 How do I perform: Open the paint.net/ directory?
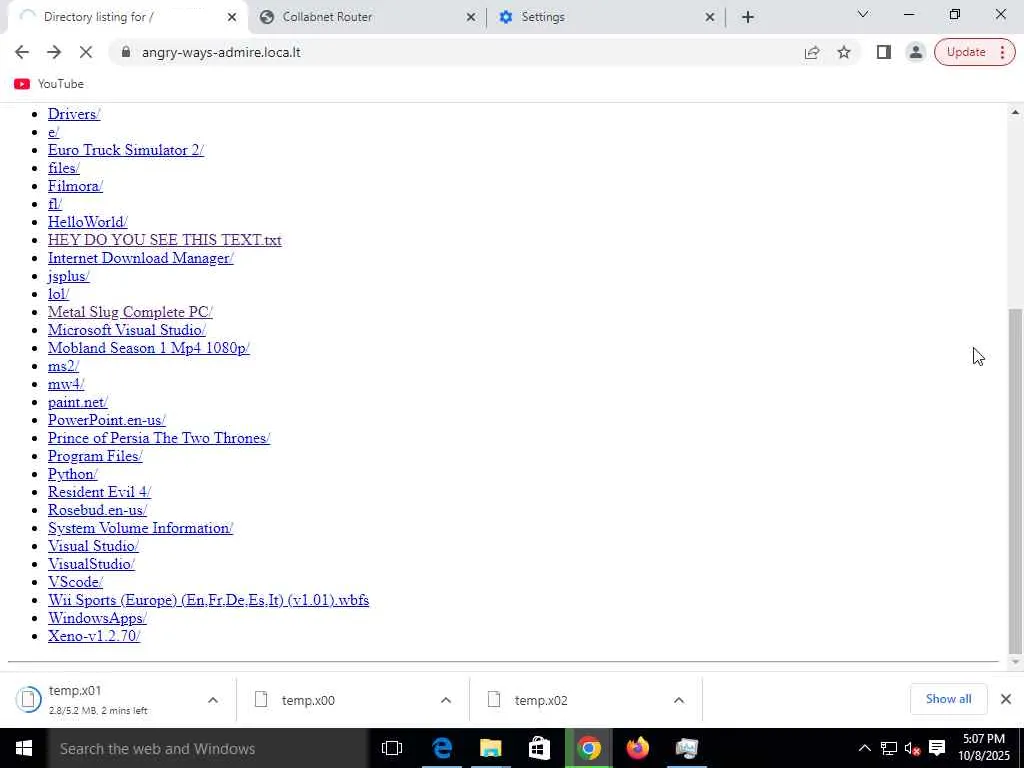tap(77, 402)
